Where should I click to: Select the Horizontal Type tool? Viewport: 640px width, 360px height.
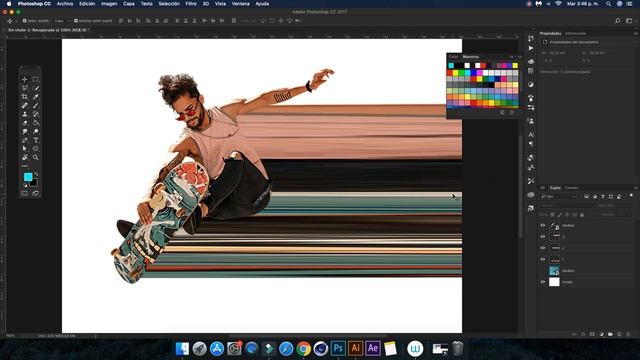click(36, 140)
